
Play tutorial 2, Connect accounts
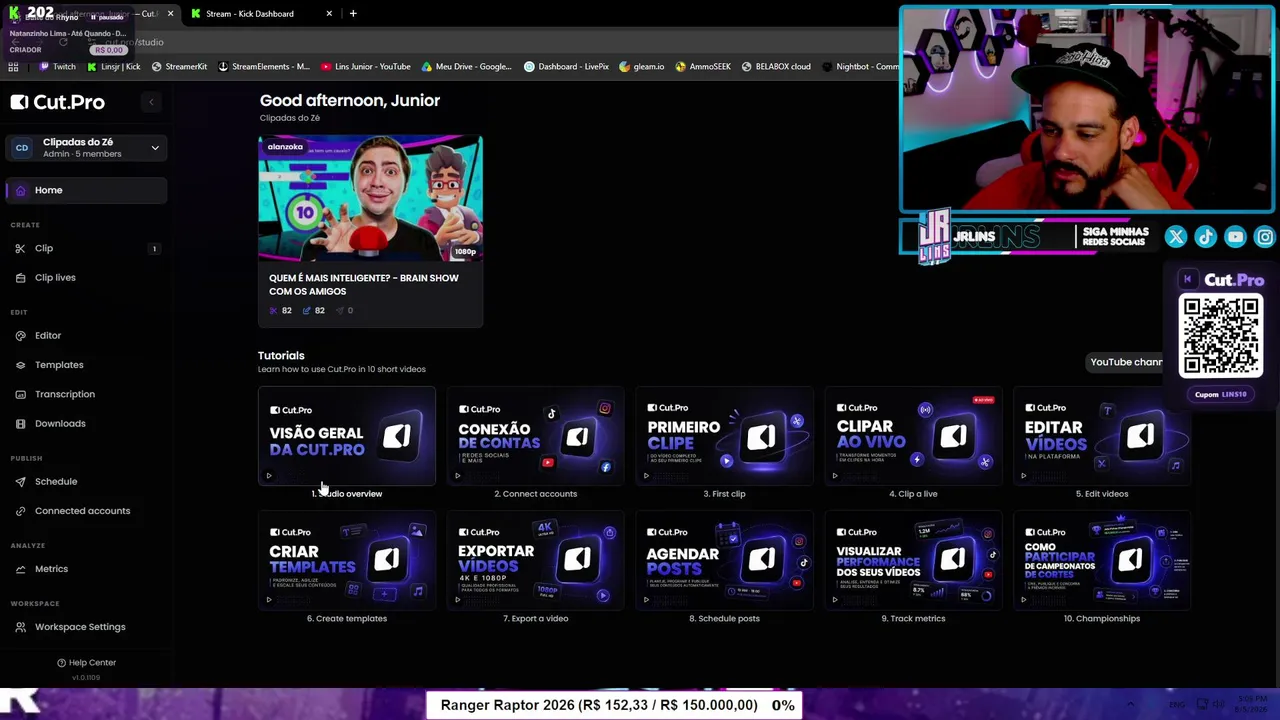coord(536,437)
